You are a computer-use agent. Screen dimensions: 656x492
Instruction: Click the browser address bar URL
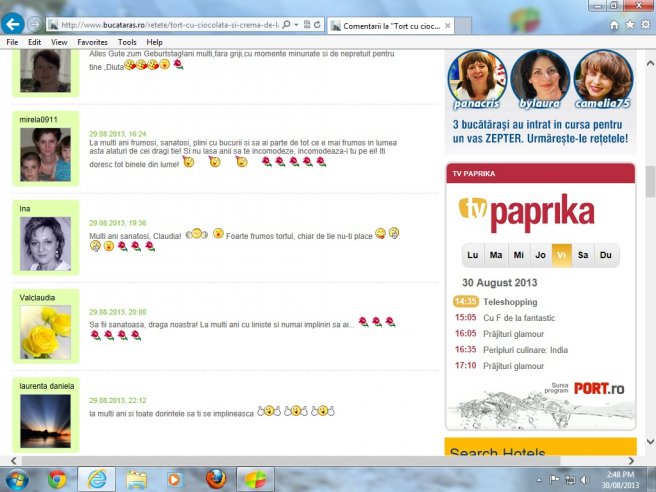pyautogui.click(x=170, y=23)
